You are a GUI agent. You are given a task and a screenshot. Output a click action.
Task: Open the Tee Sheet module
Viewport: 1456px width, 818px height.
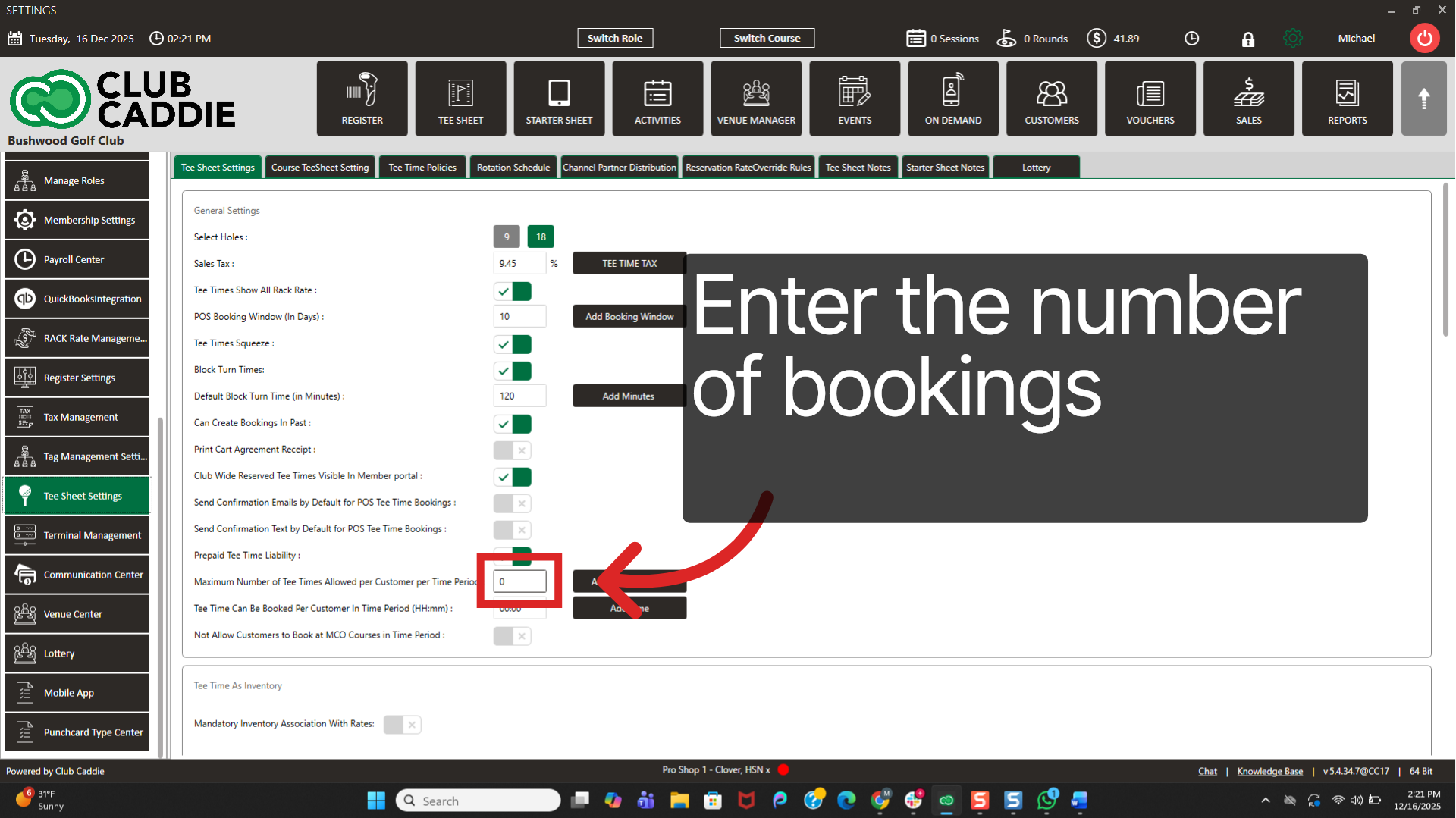pos(460,98)
